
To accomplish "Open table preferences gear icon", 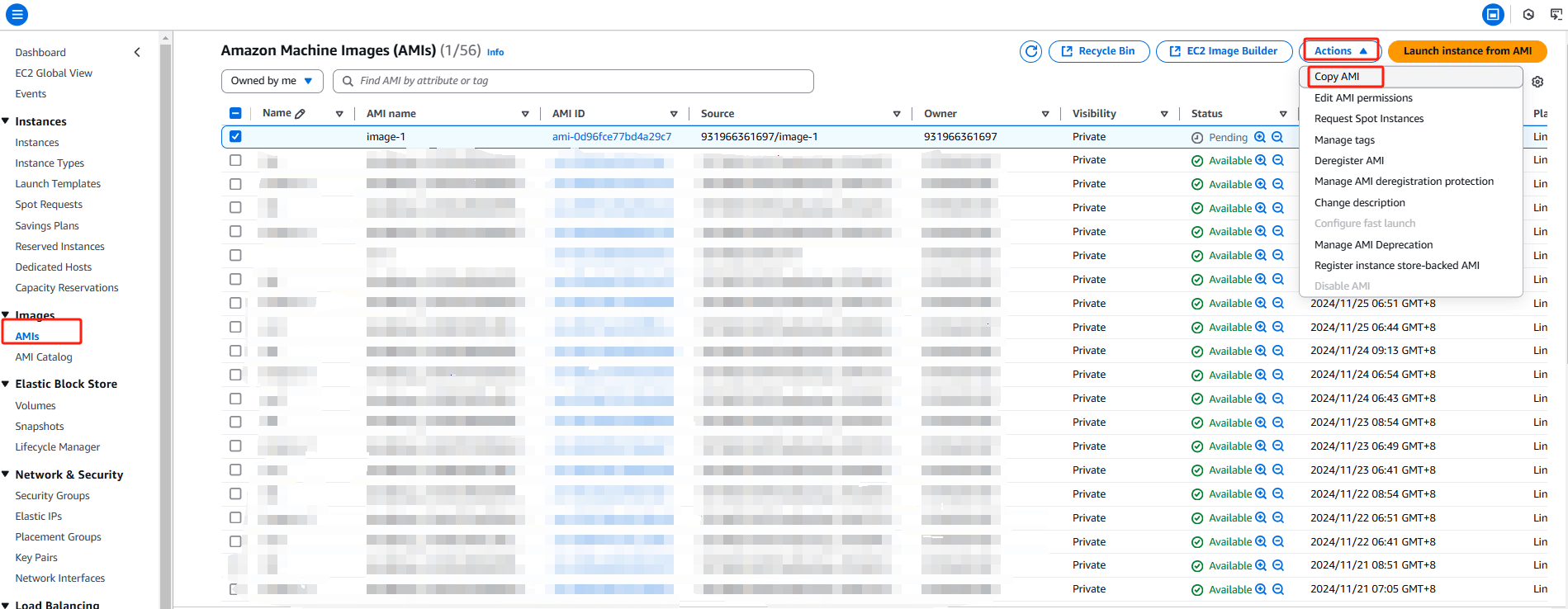I will pos(1537,82).
